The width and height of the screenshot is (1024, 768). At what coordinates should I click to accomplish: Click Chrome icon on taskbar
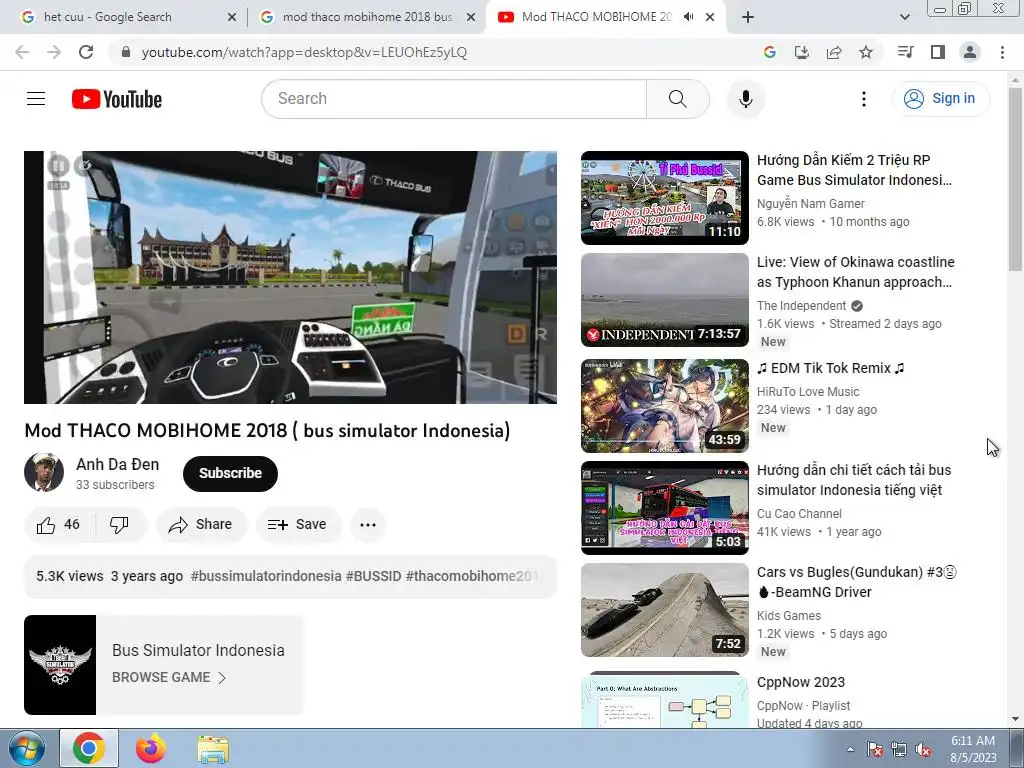click(89, 748)
